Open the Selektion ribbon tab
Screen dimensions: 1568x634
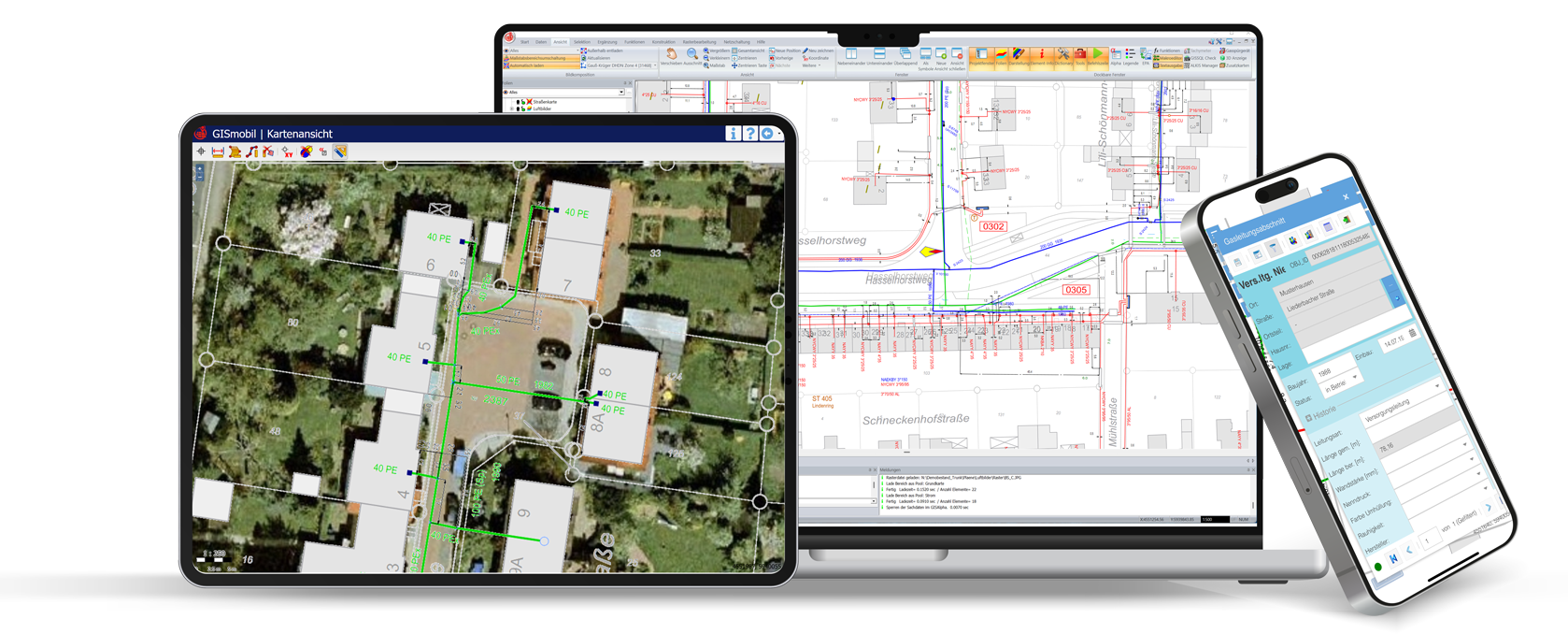[x=582, y=42]
